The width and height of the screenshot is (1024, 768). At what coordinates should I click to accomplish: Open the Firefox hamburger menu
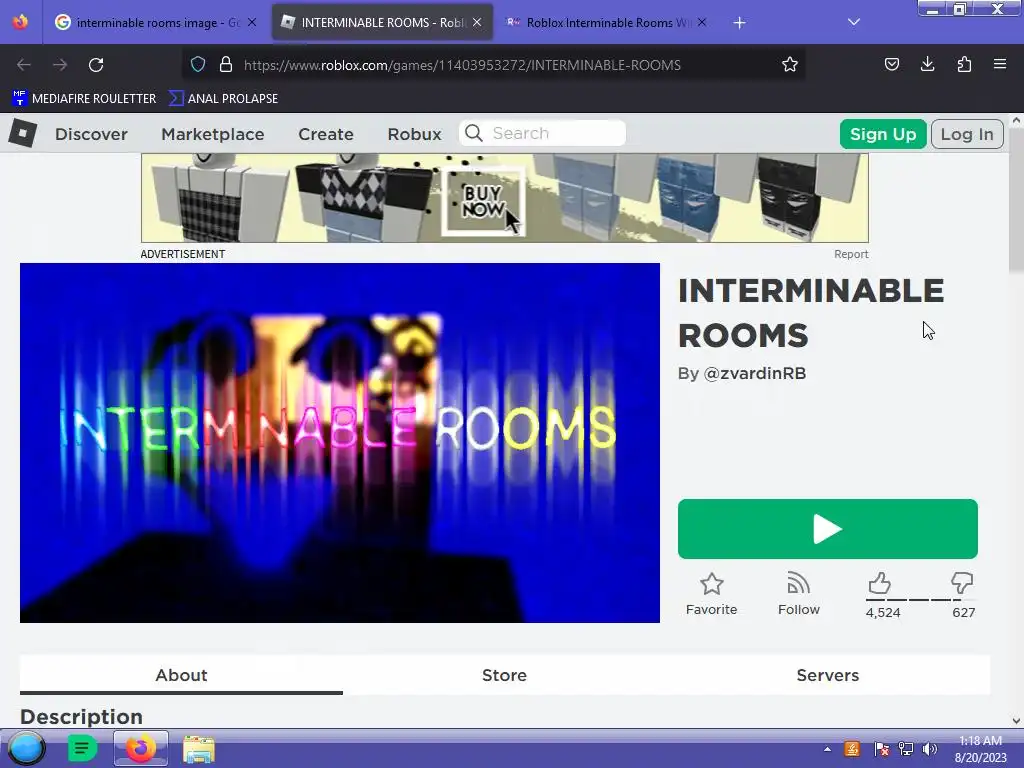999,64
